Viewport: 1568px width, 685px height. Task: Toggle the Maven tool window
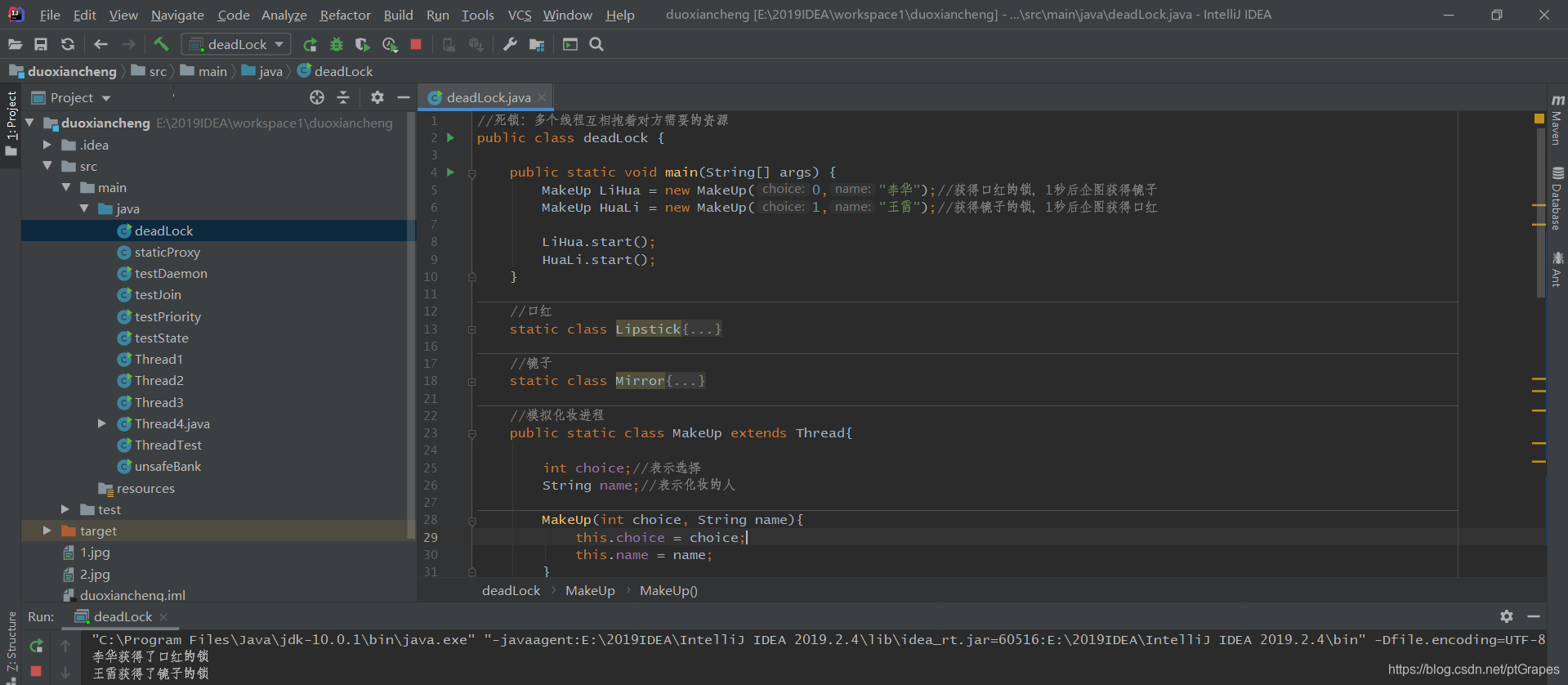coord(1557,119)
